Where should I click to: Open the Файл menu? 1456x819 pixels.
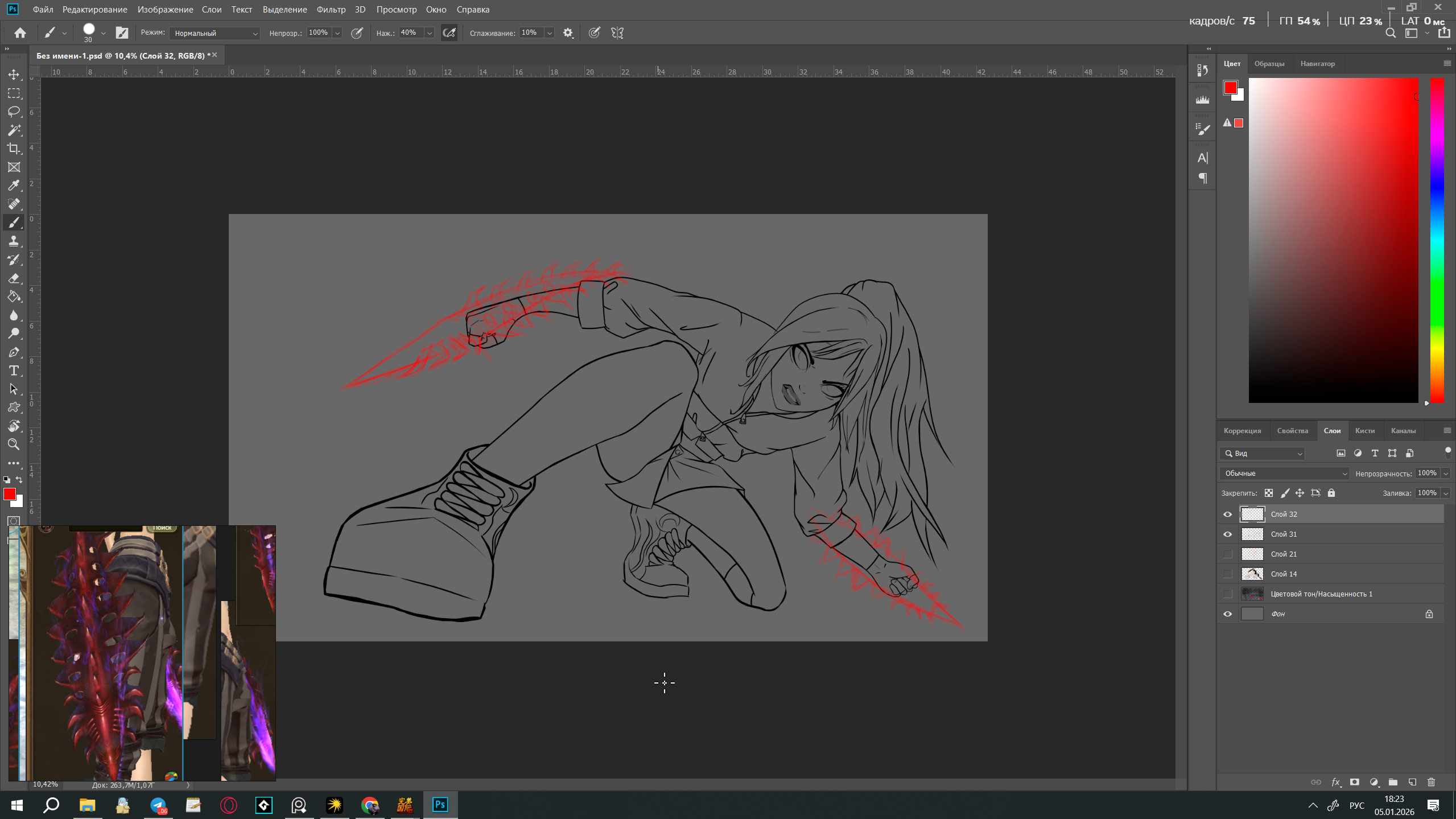tap(43, 10)
